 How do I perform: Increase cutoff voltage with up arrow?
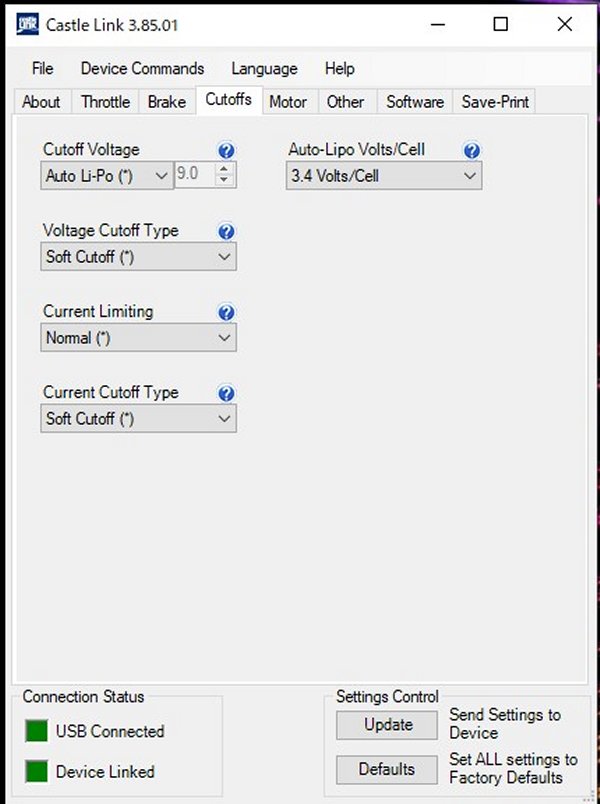(x=226, y=170)
